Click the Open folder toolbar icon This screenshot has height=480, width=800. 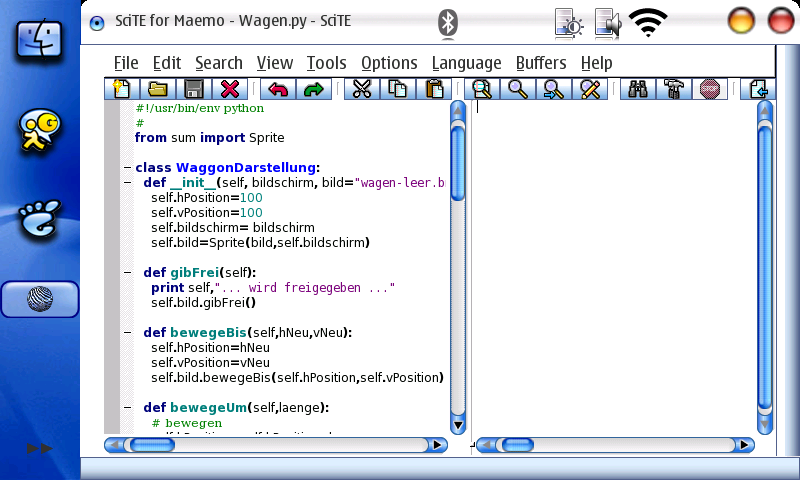click(157, 89)
